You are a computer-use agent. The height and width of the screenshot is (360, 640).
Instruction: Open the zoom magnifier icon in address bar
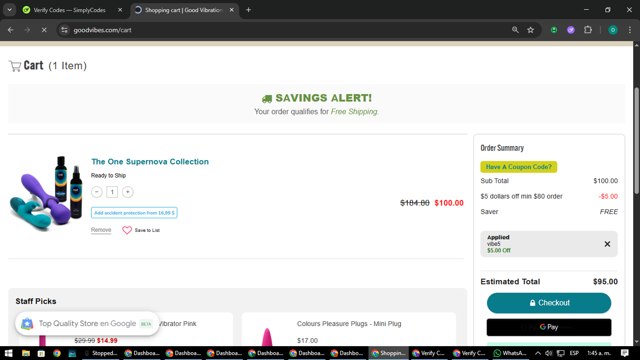coord(515,30)
